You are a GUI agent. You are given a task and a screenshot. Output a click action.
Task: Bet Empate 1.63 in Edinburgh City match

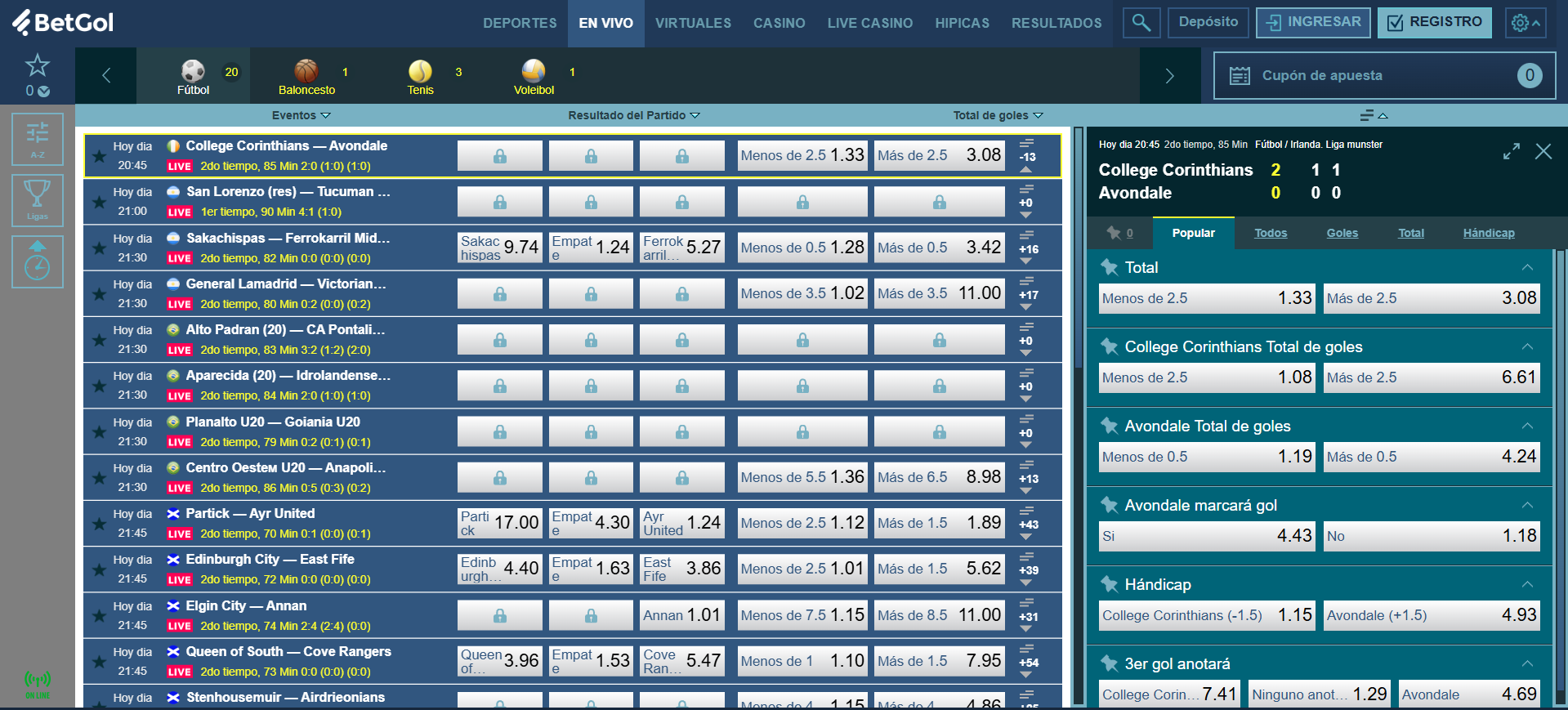[591, 569]
